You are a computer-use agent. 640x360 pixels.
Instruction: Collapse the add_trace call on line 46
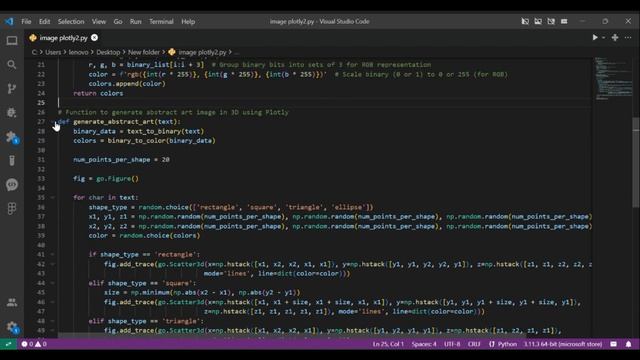click(x=53, y=302)
